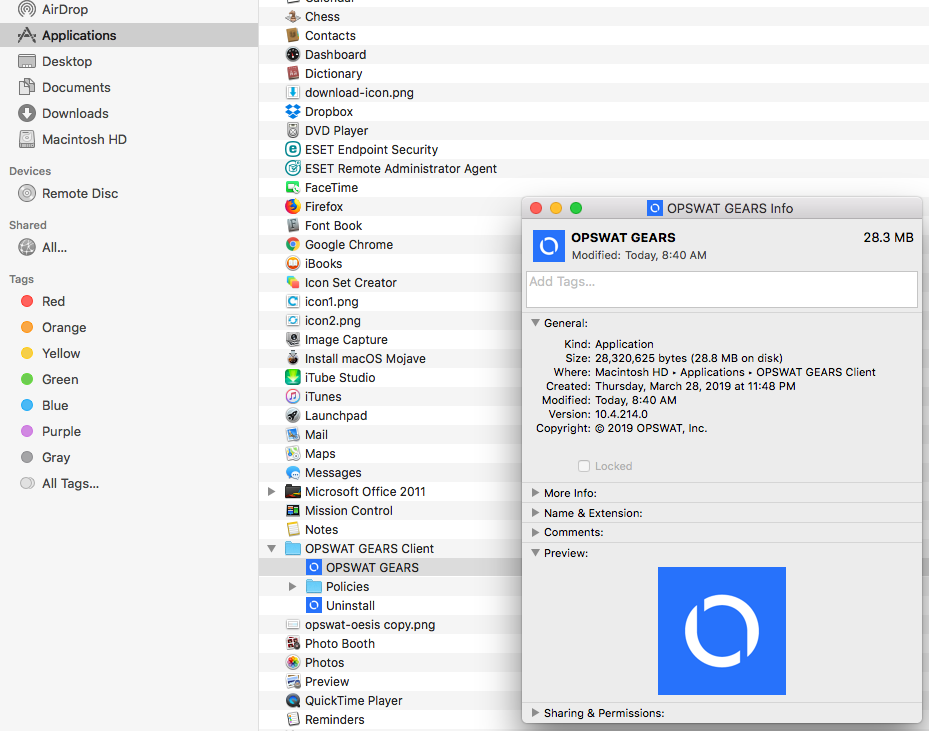Click the Photo Booth icon
Image resolution: width=929 pixels, height=731 pixels.
click(293, 643)
